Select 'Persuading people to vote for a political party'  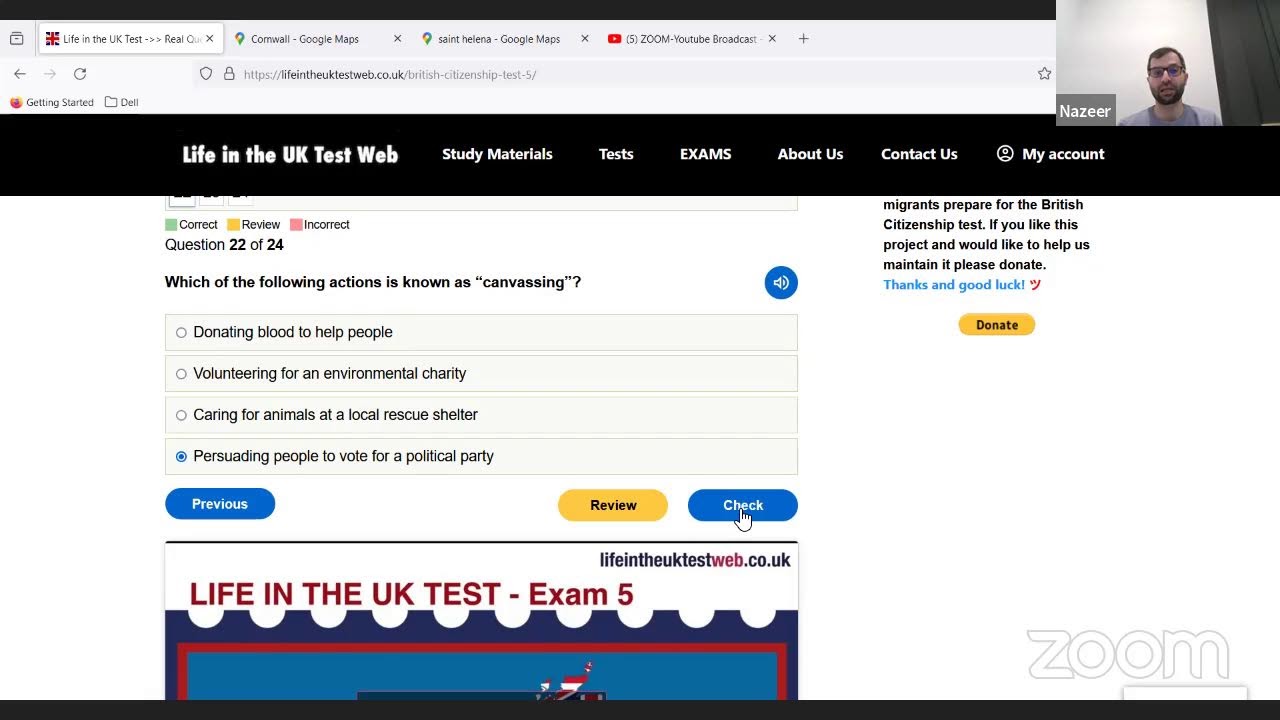point(481,456)
